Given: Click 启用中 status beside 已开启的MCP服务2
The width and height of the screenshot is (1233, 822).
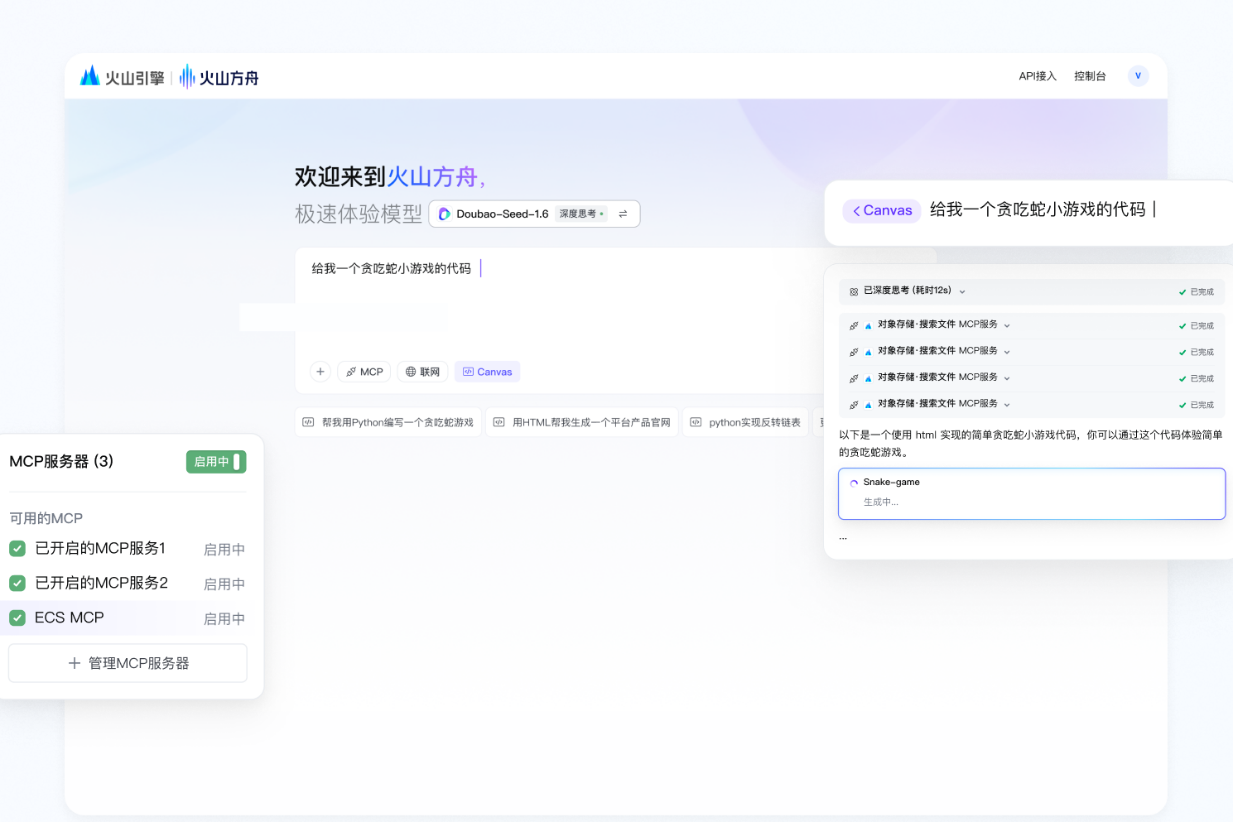Looking at the screenshot, I should pos(224,584).
